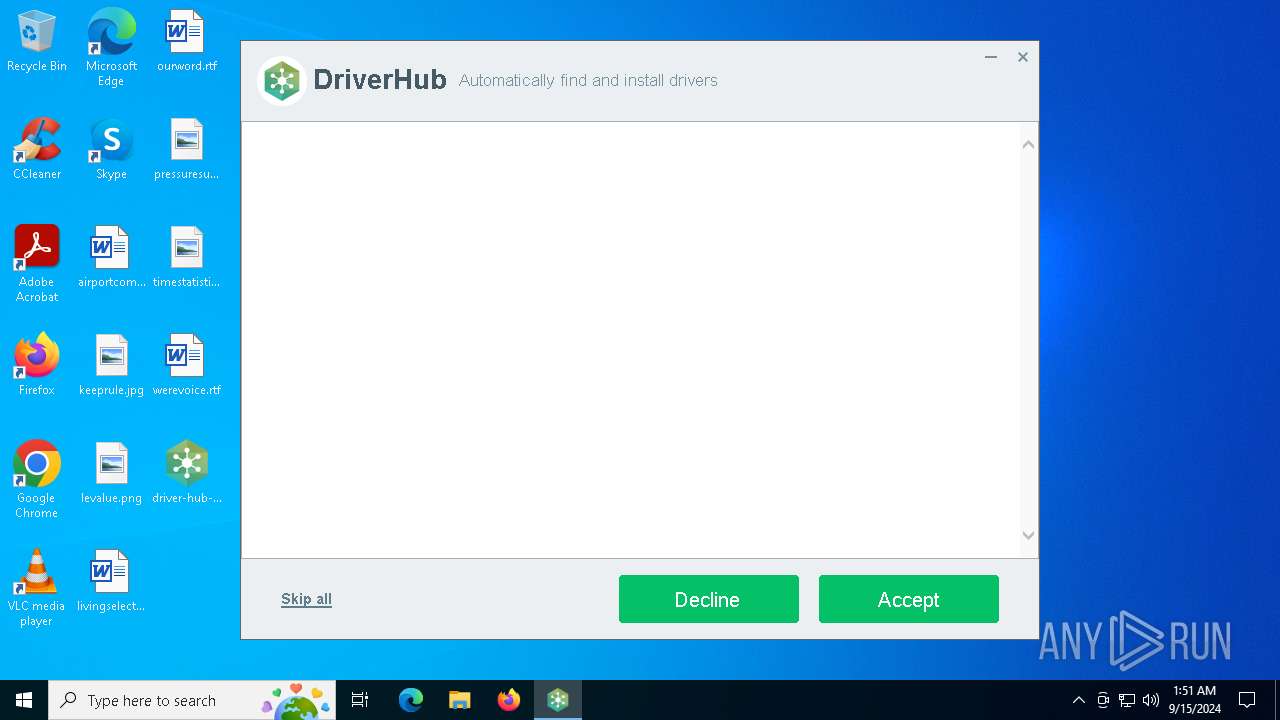Select the werevoice.rtf file

pos(187,365)
